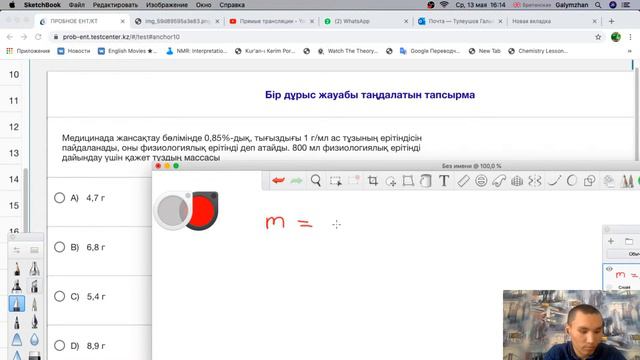The image size is (640, 360).
Task: Open the Brush Palette icon in toolbar
Action: (x=627, y=181)
